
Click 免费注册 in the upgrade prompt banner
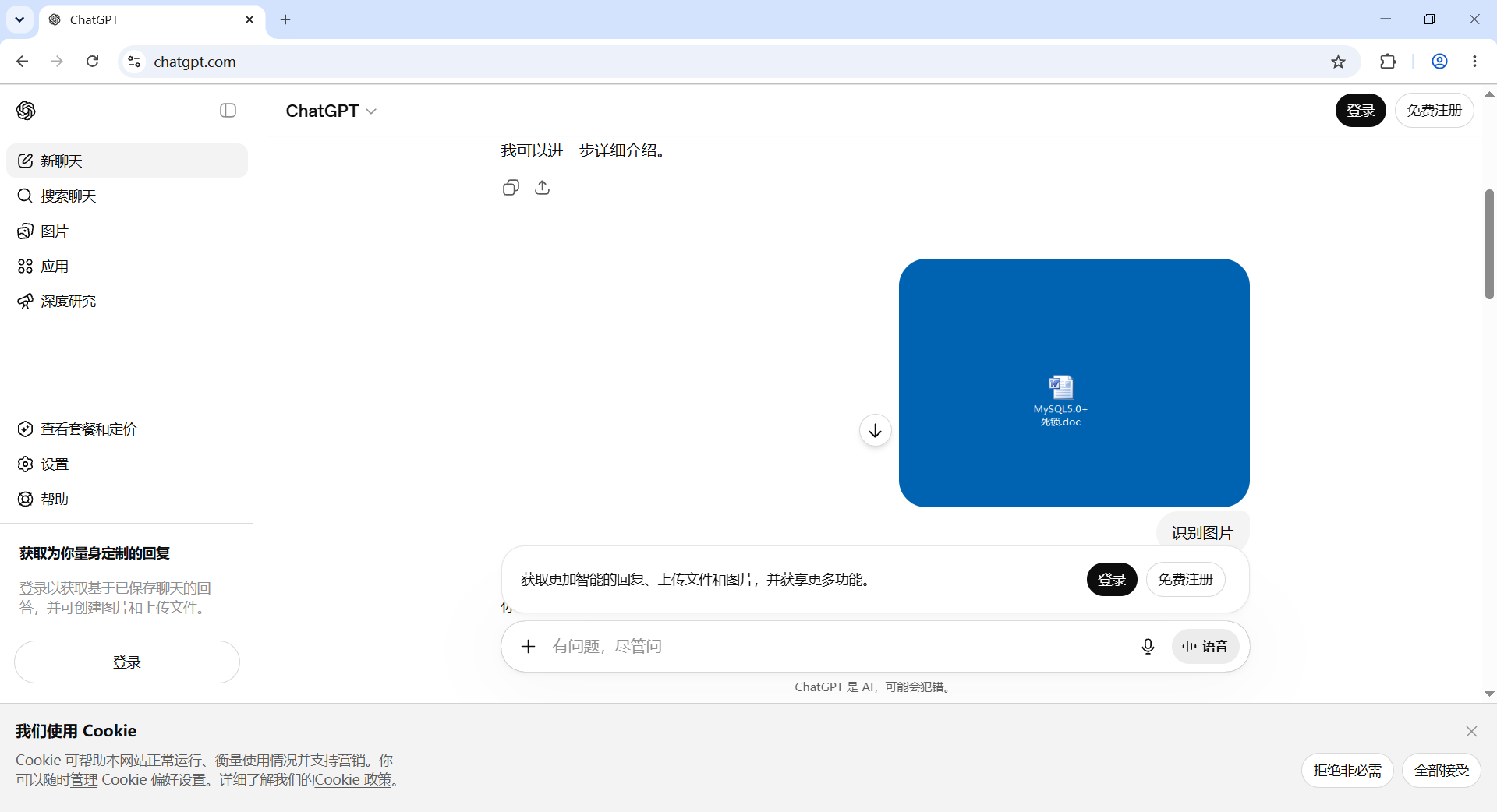point(1185,579)
